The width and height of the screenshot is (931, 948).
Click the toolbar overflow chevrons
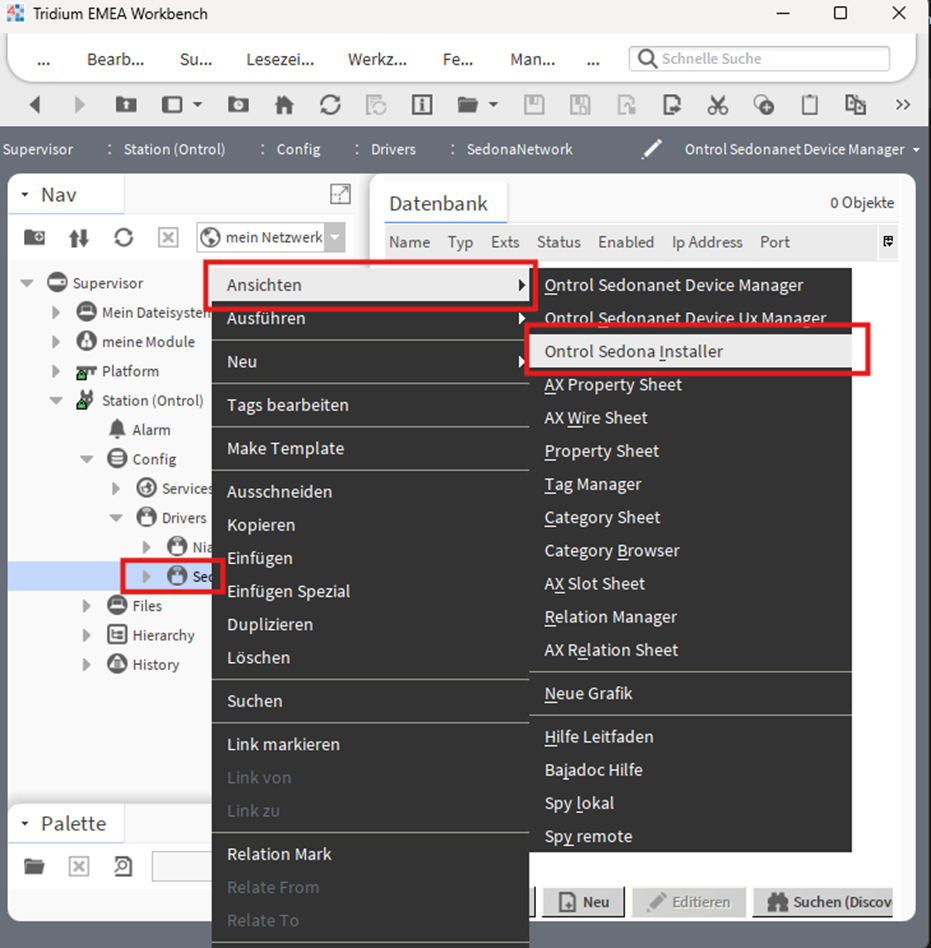903,105
